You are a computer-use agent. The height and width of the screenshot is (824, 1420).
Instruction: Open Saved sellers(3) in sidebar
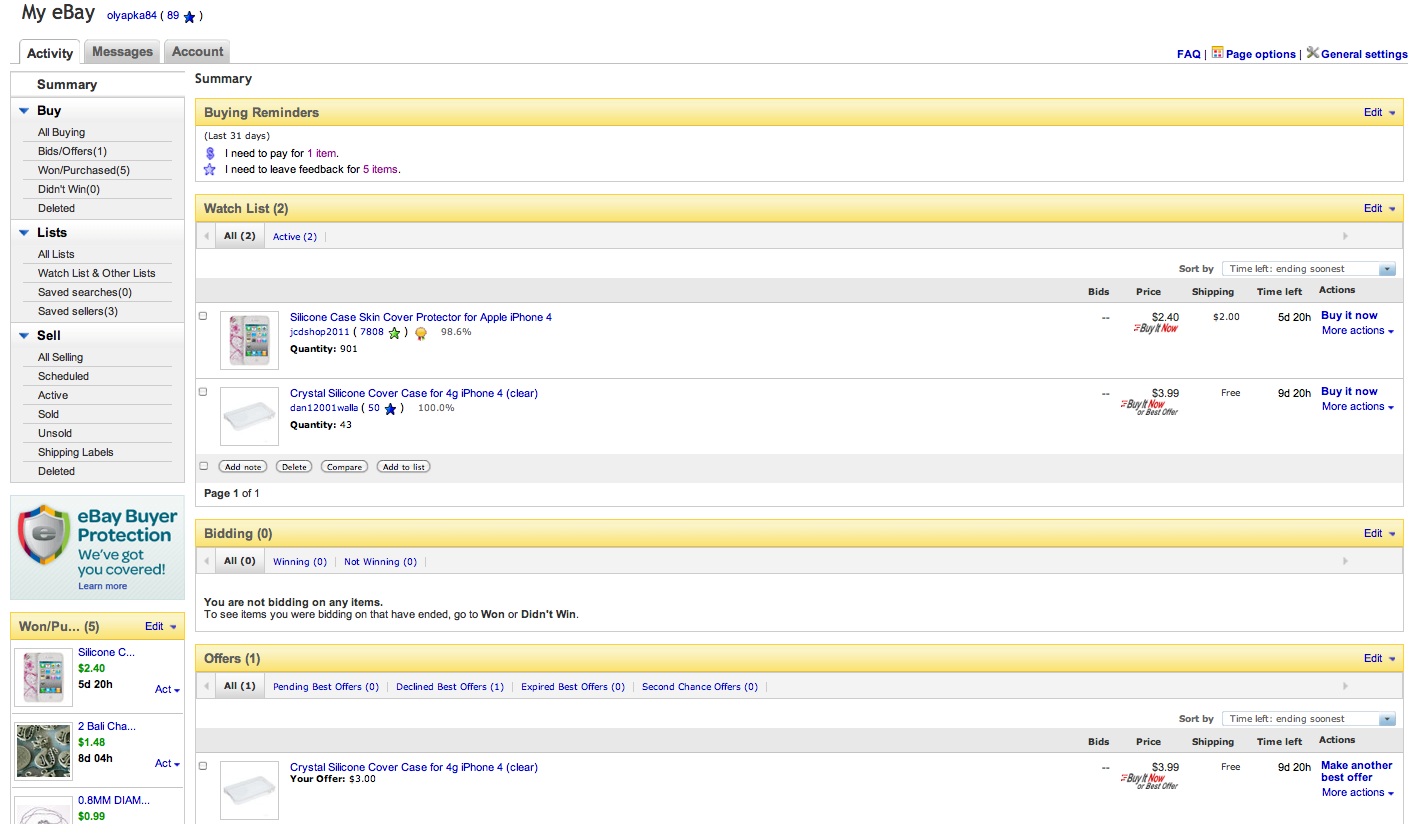coord(78,312)
